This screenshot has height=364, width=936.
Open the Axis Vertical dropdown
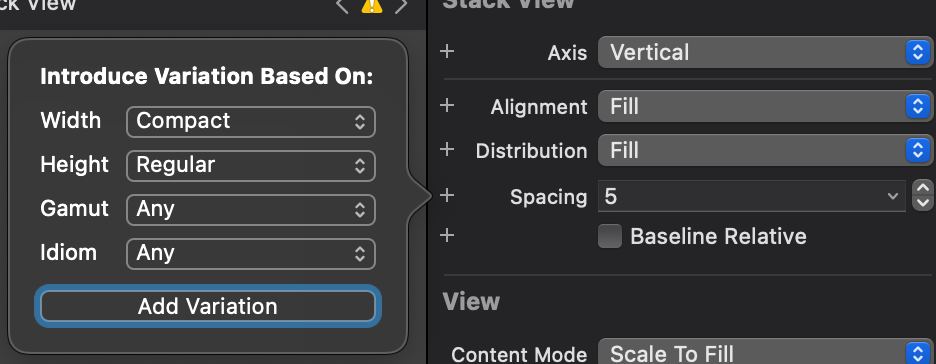pyautogui.click(x=765, y=53)
